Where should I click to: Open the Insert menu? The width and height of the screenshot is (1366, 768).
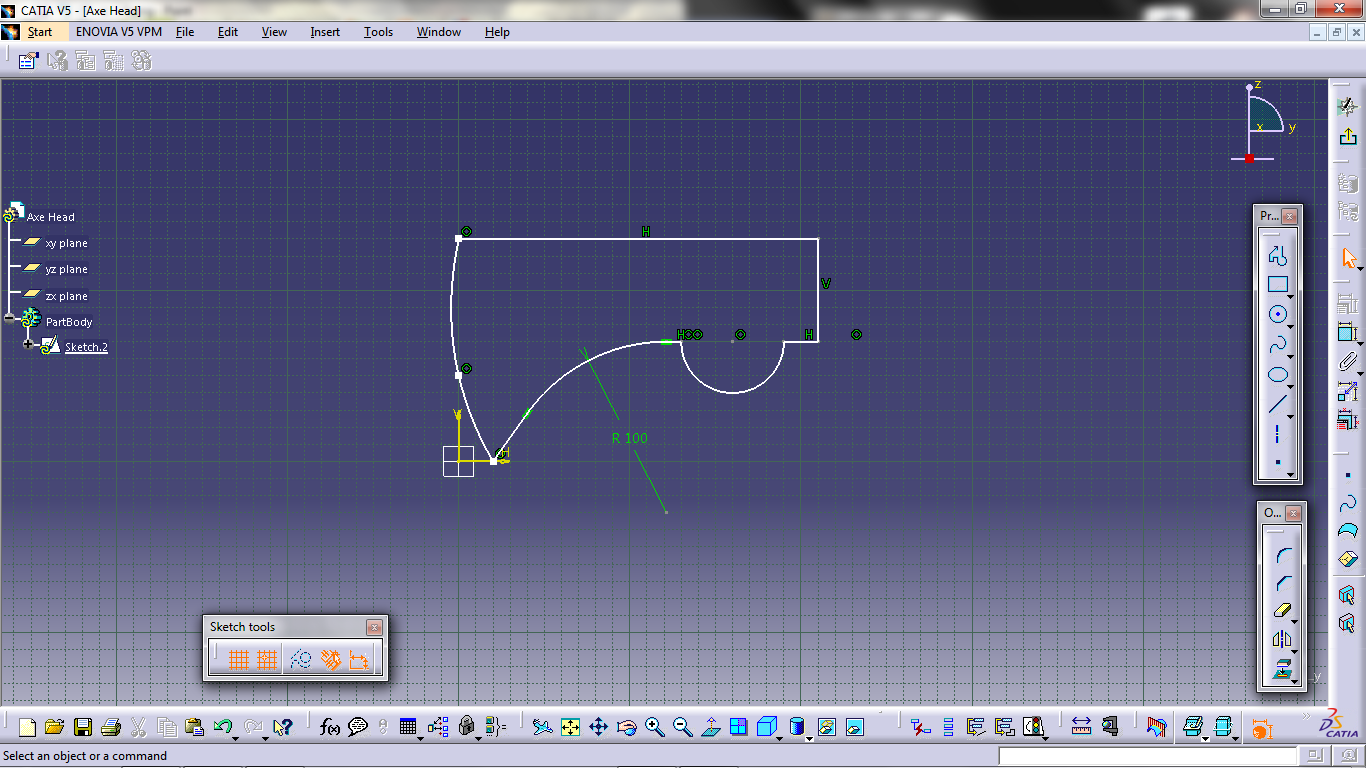point(324,31)
